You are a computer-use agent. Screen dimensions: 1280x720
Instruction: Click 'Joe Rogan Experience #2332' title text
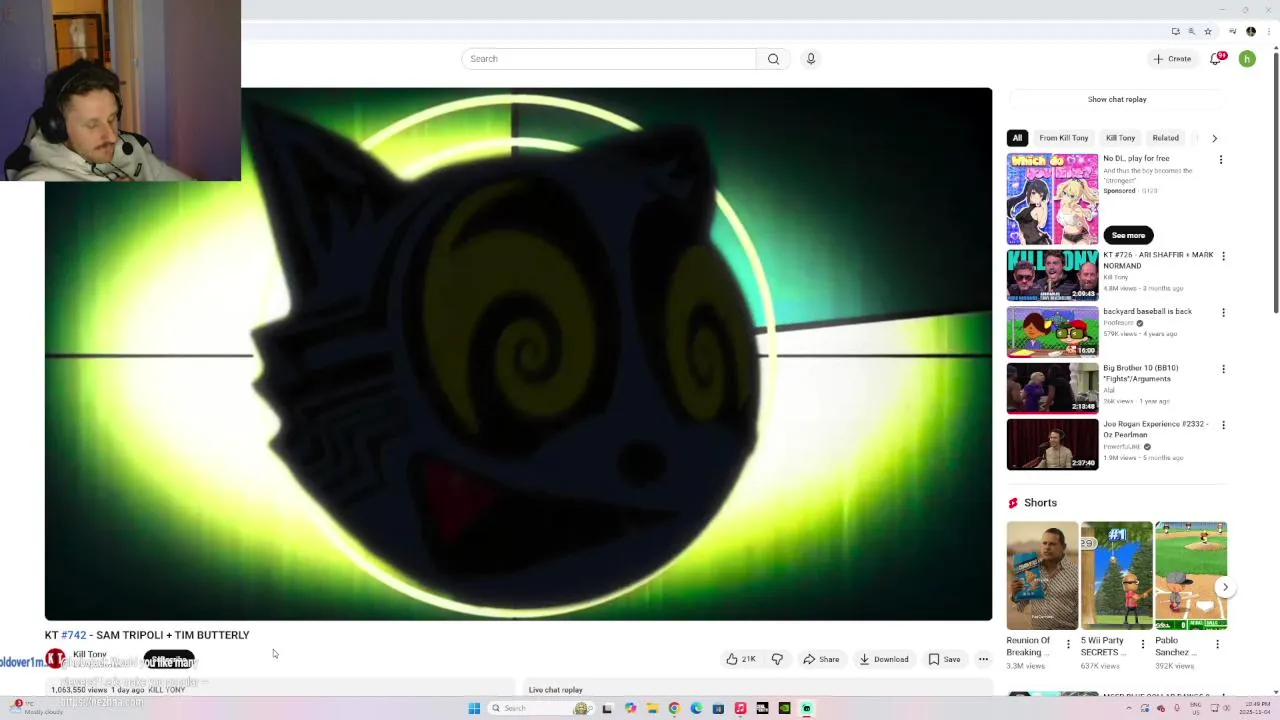tap(1156, 429)
